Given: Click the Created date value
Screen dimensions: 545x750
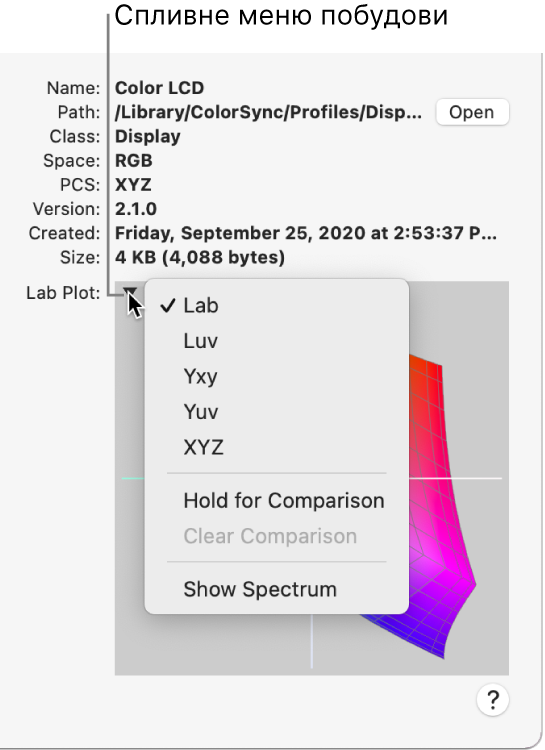Looking at the screenshot, I should (x=306, y=233).
